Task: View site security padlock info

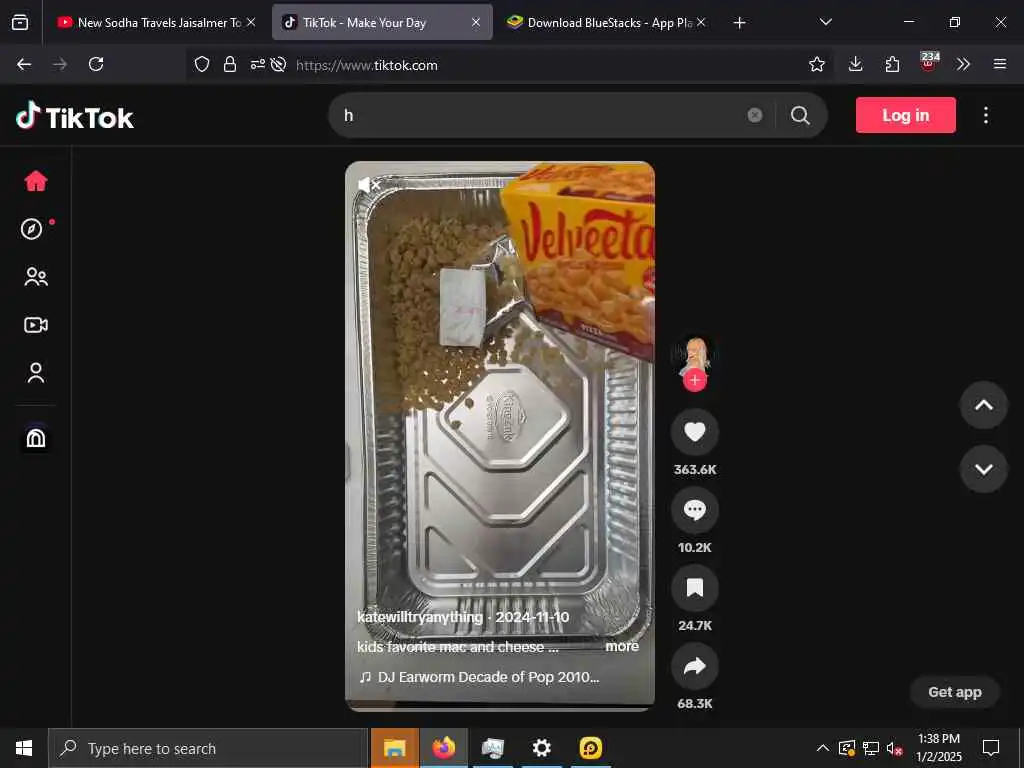Action: [x=229, y=64]
